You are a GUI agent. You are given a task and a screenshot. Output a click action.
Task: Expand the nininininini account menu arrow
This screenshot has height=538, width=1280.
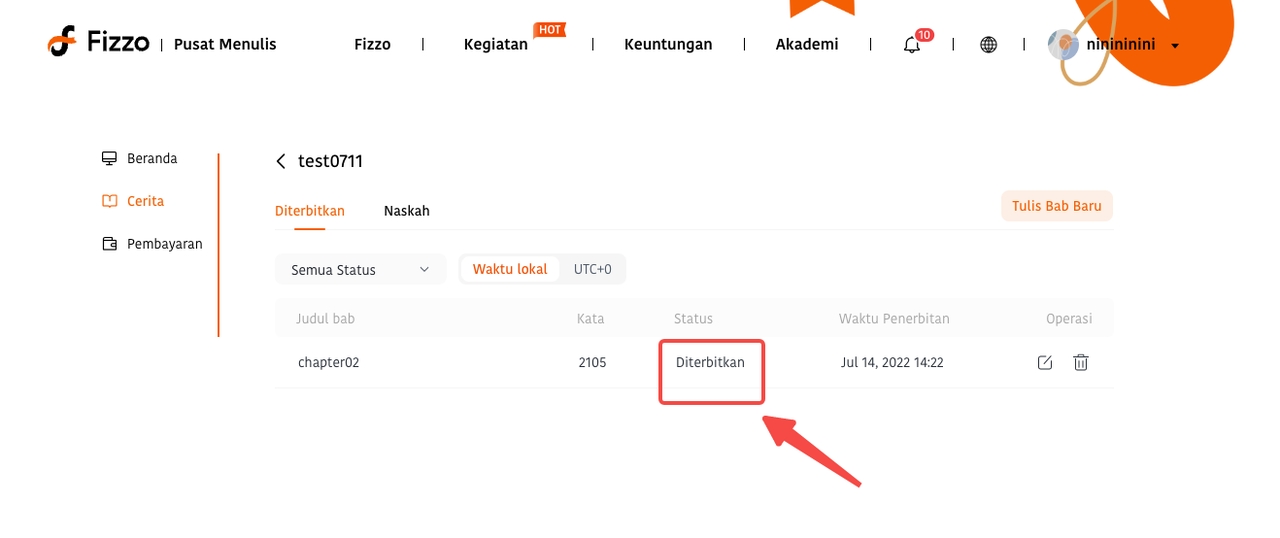(1175, 46)
